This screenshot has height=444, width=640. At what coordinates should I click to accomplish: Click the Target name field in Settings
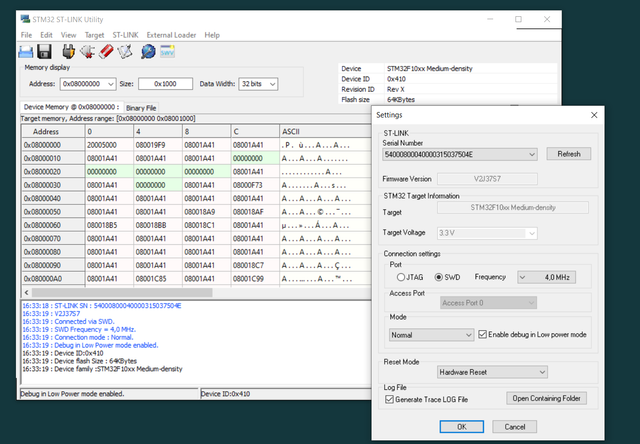click(x=513, y=207)
